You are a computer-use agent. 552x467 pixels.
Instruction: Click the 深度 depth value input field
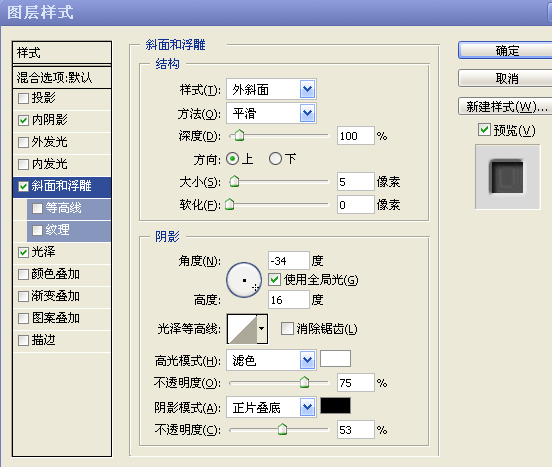[x=355, y=136]
